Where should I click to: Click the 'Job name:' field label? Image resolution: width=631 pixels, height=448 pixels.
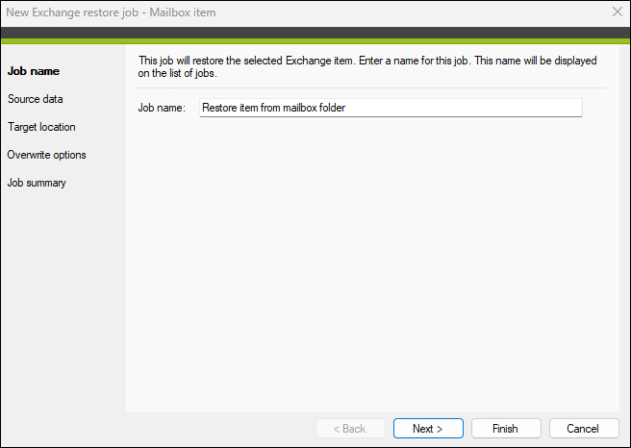coord(162,108)
